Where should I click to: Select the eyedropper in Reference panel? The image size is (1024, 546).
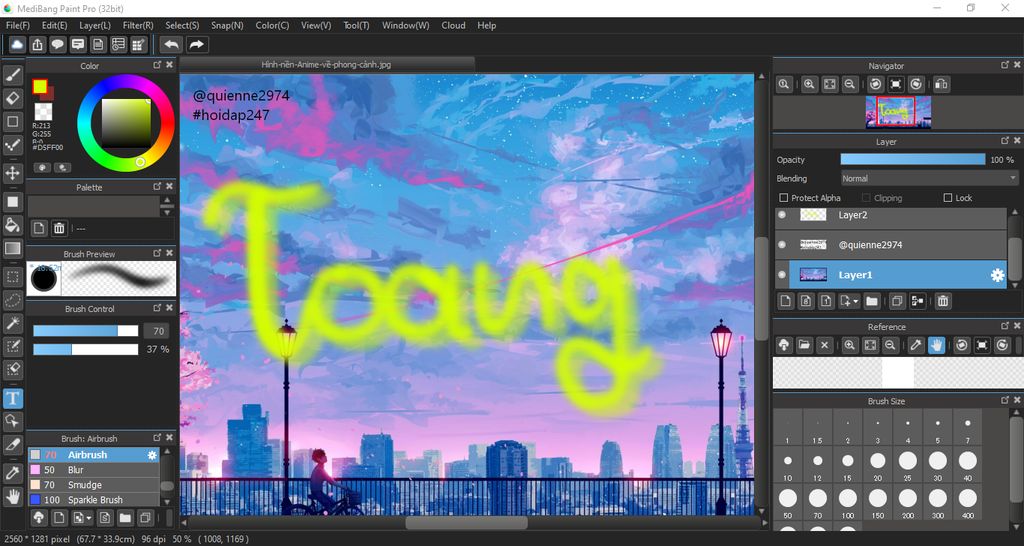(916, 345)
